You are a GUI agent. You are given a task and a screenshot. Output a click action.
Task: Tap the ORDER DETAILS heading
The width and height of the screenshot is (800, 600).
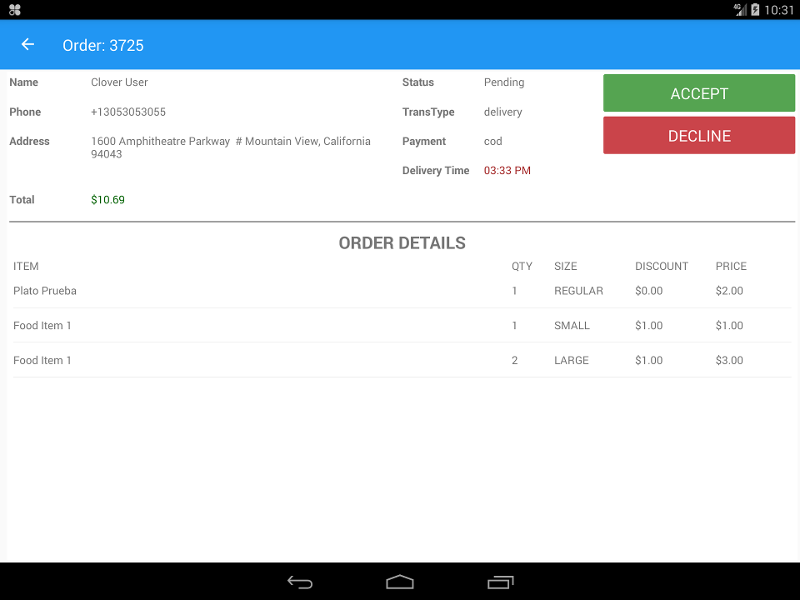(x=402, y=243)
